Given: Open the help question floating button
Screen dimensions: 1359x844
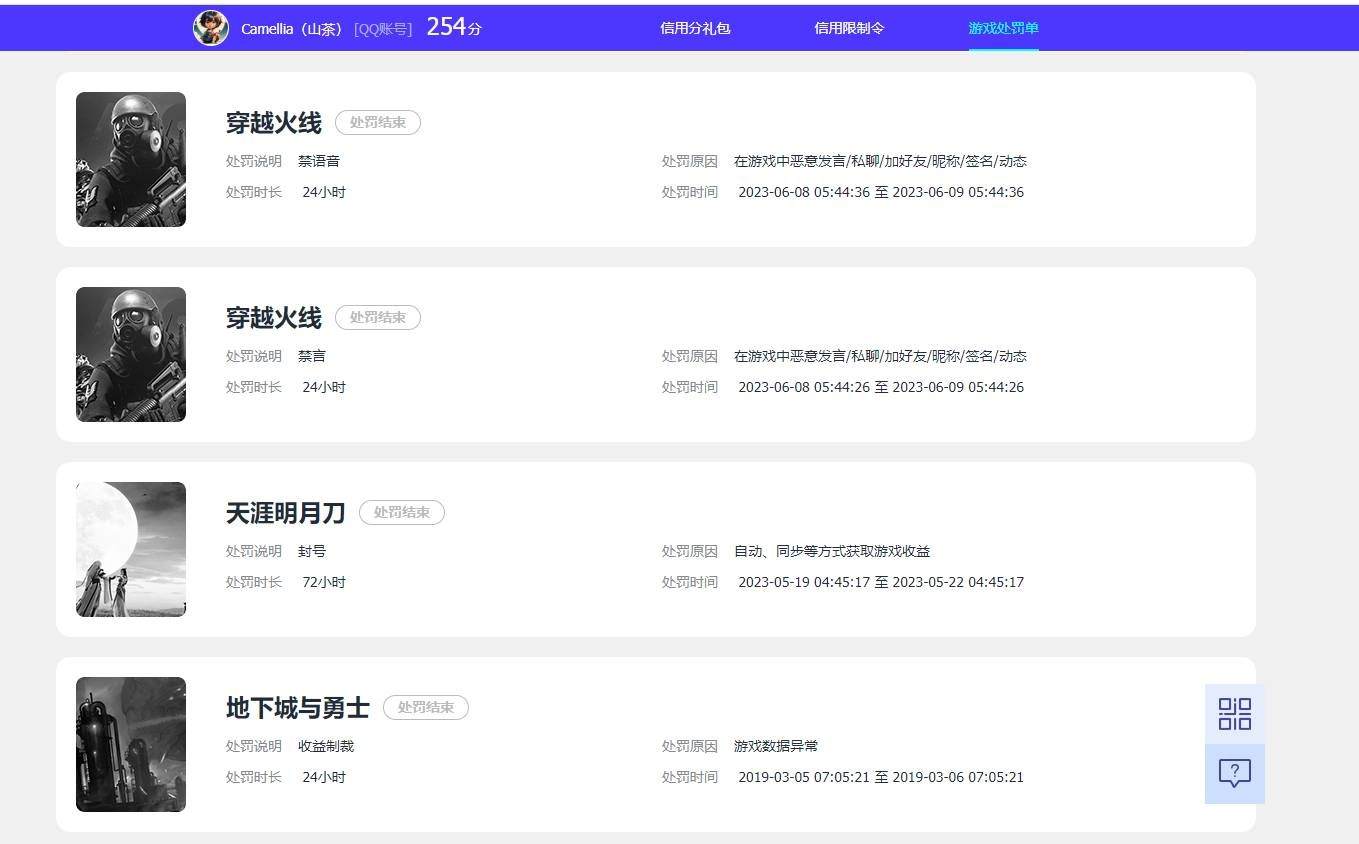Looking at the screenshot, I should (x=1235, y=774).
